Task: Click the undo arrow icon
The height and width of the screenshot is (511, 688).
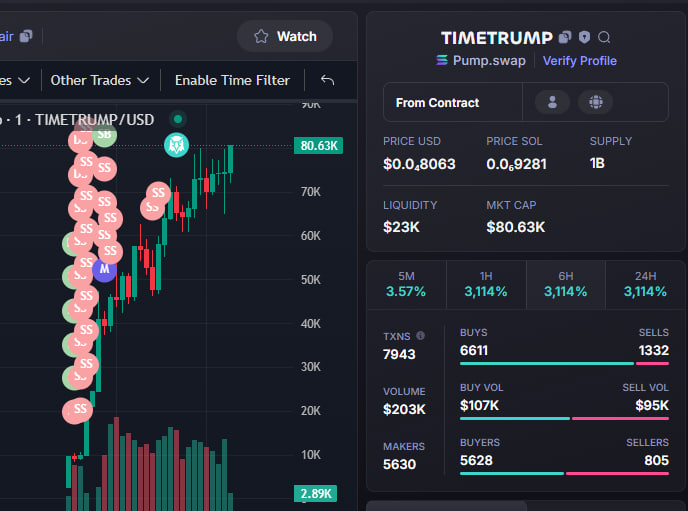Action: [x=327, y=80]
